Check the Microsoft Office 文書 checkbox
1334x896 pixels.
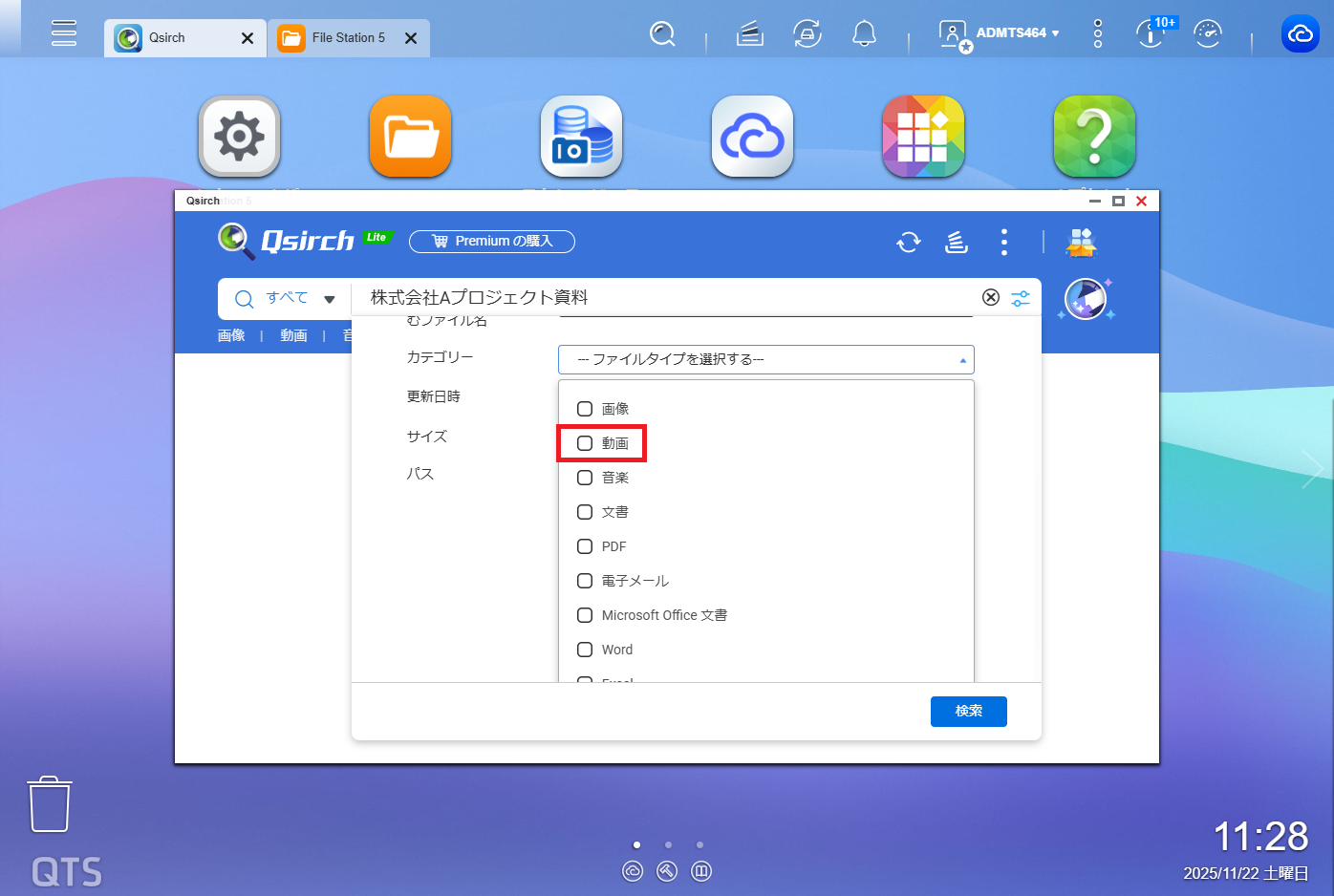(x=585, y=615)
